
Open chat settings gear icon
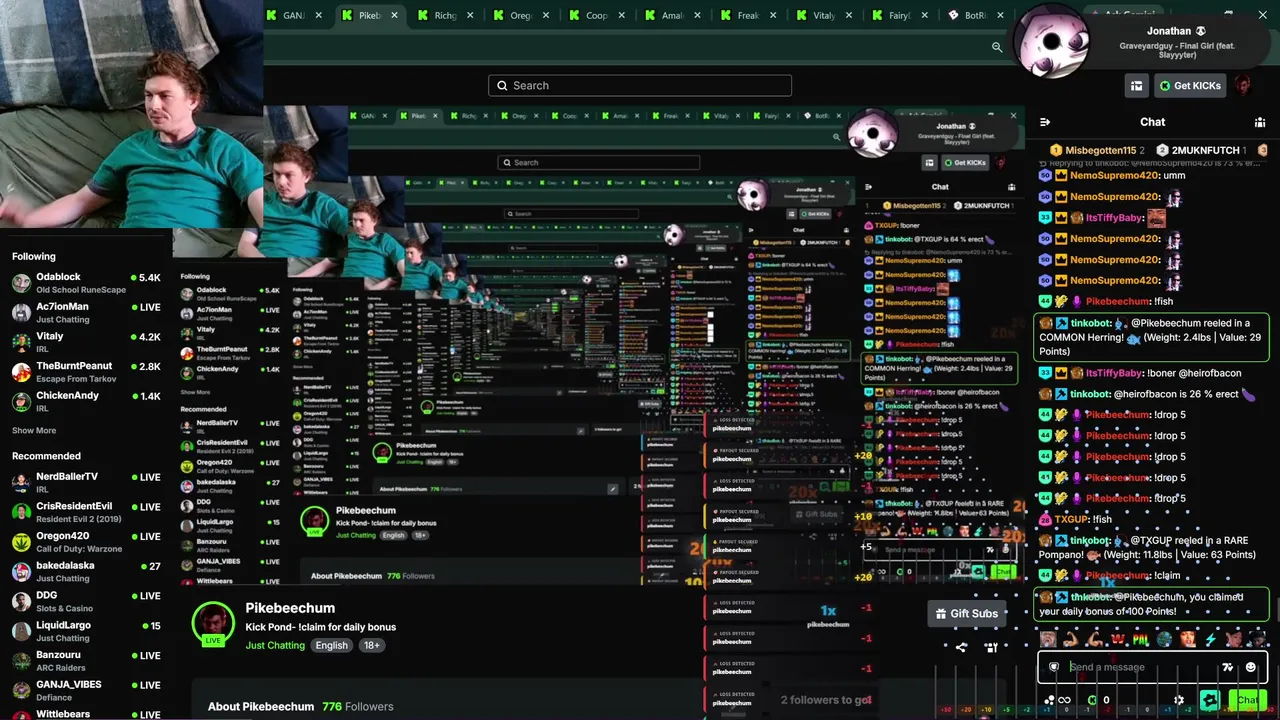click(x=1179, y=700)
